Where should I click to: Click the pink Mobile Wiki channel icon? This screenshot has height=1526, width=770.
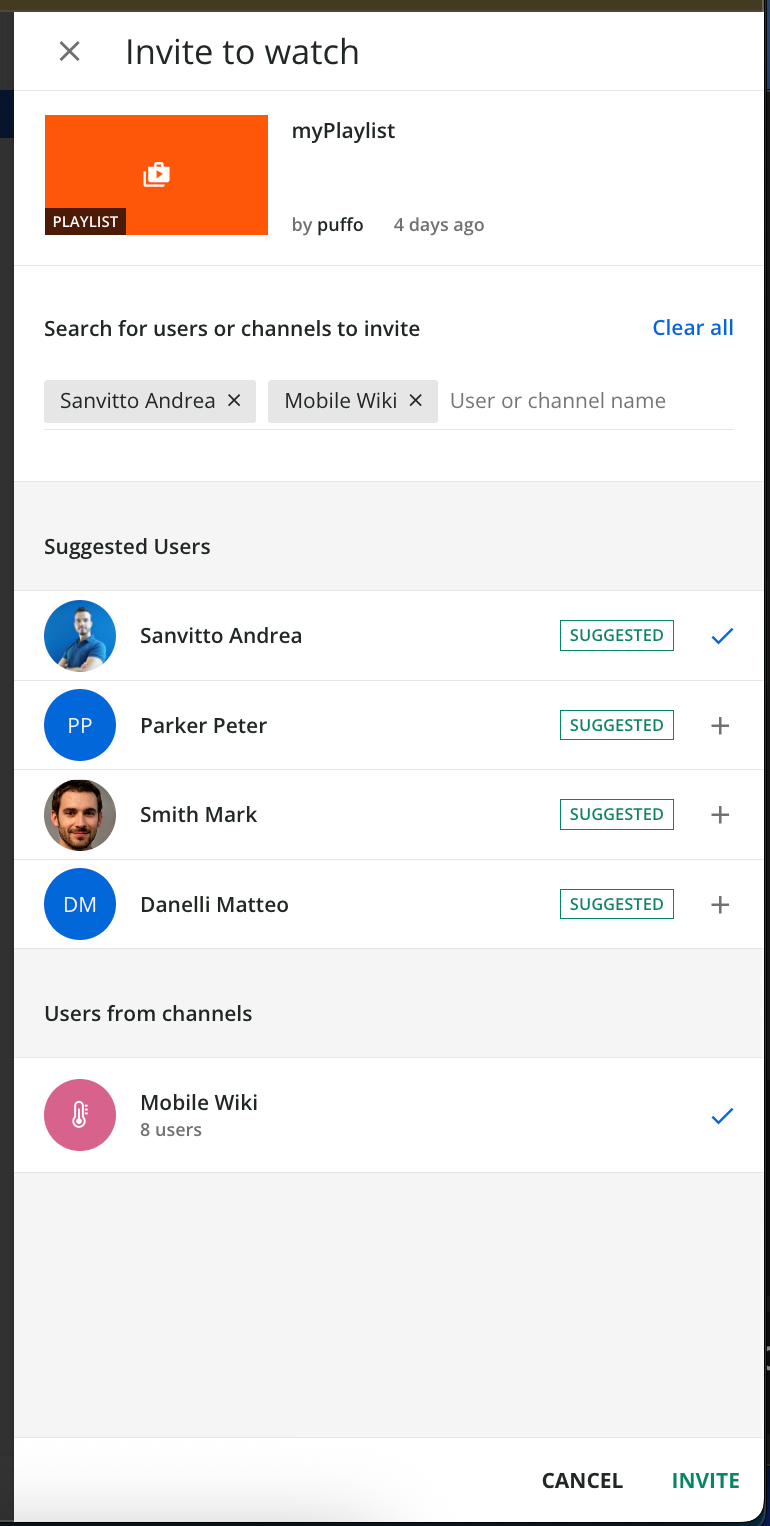click(80, 1115)
